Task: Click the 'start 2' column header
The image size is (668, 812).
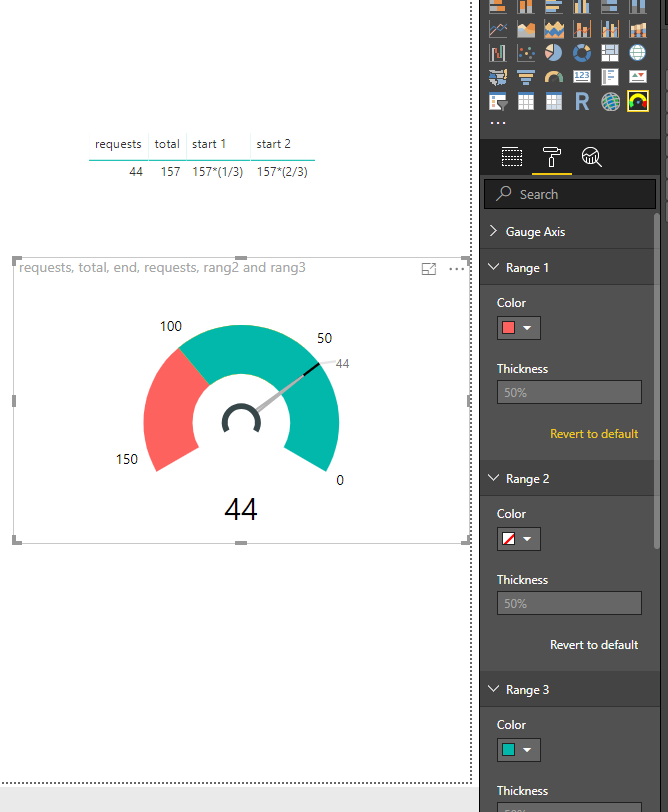Action: [x=273, y=144]
